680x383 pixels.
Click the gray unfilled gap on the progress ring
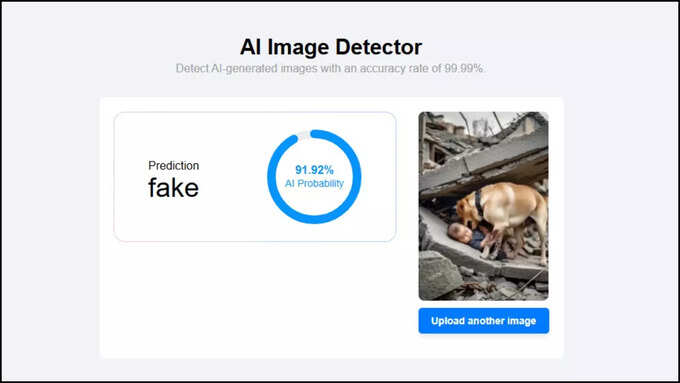[x=304, y=135]
